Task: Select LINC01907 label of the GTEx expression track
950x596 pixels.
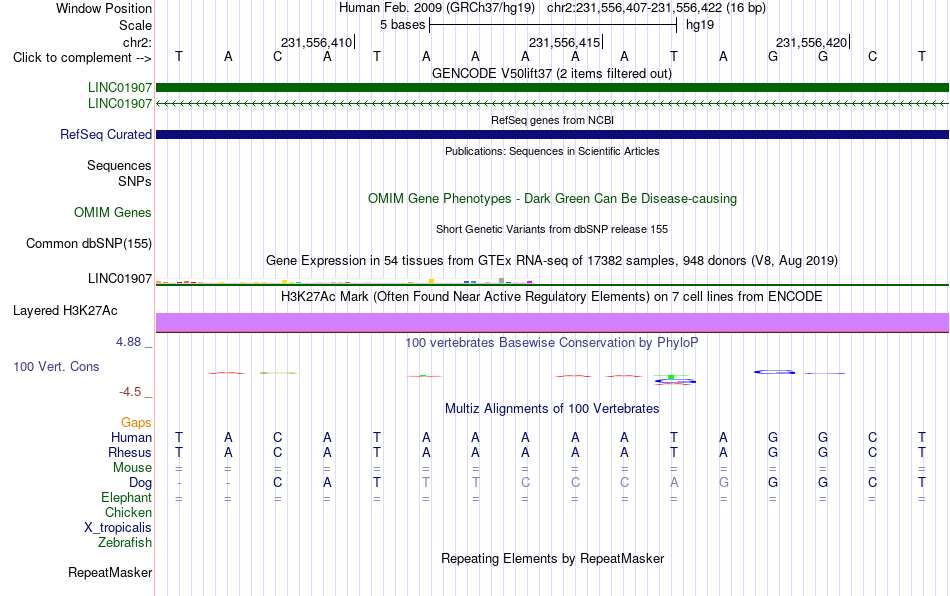Action: tap(120, 279)
